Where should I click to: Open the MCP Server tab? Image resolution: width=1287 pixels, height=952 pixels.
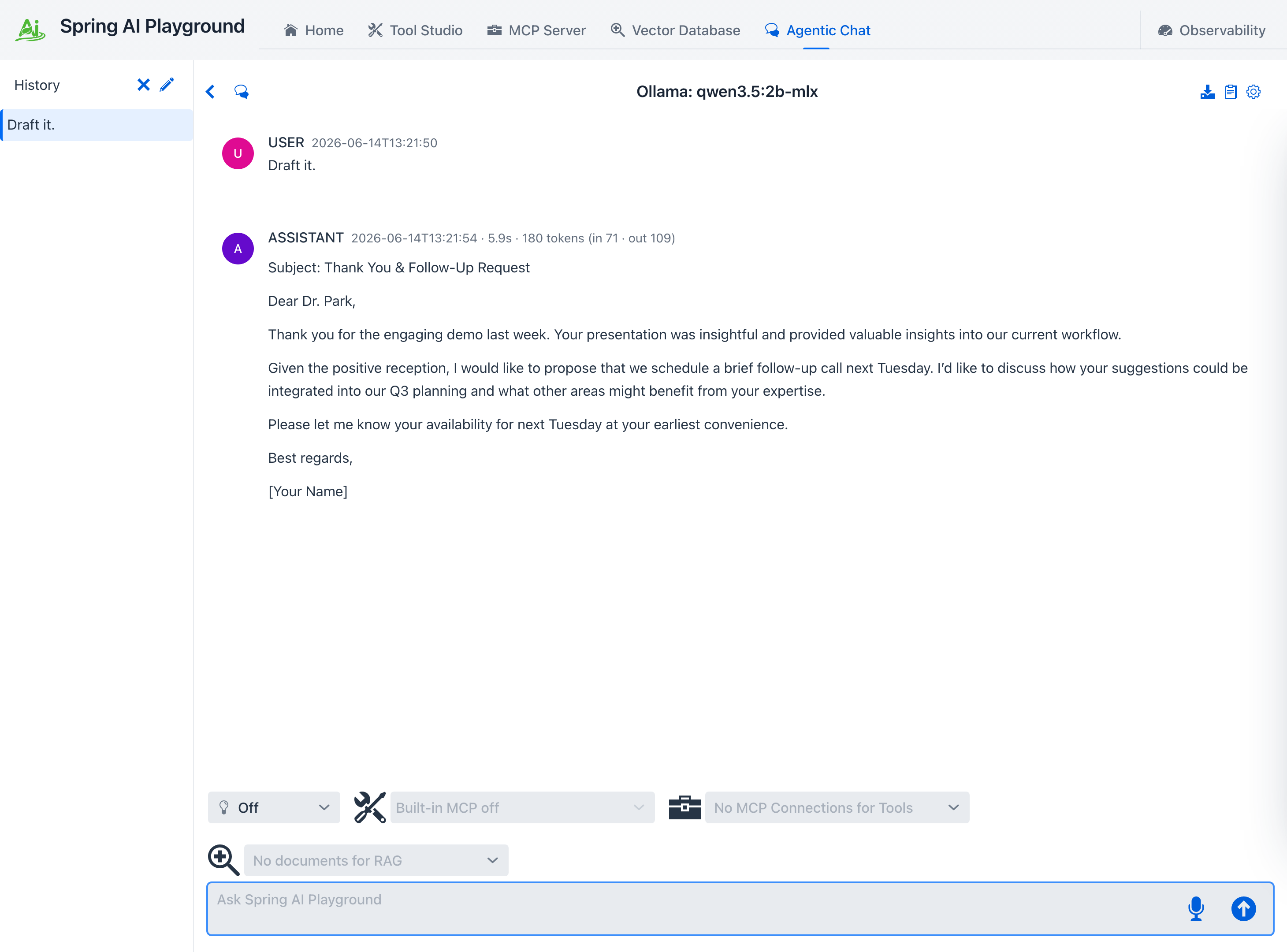[536, 30]
